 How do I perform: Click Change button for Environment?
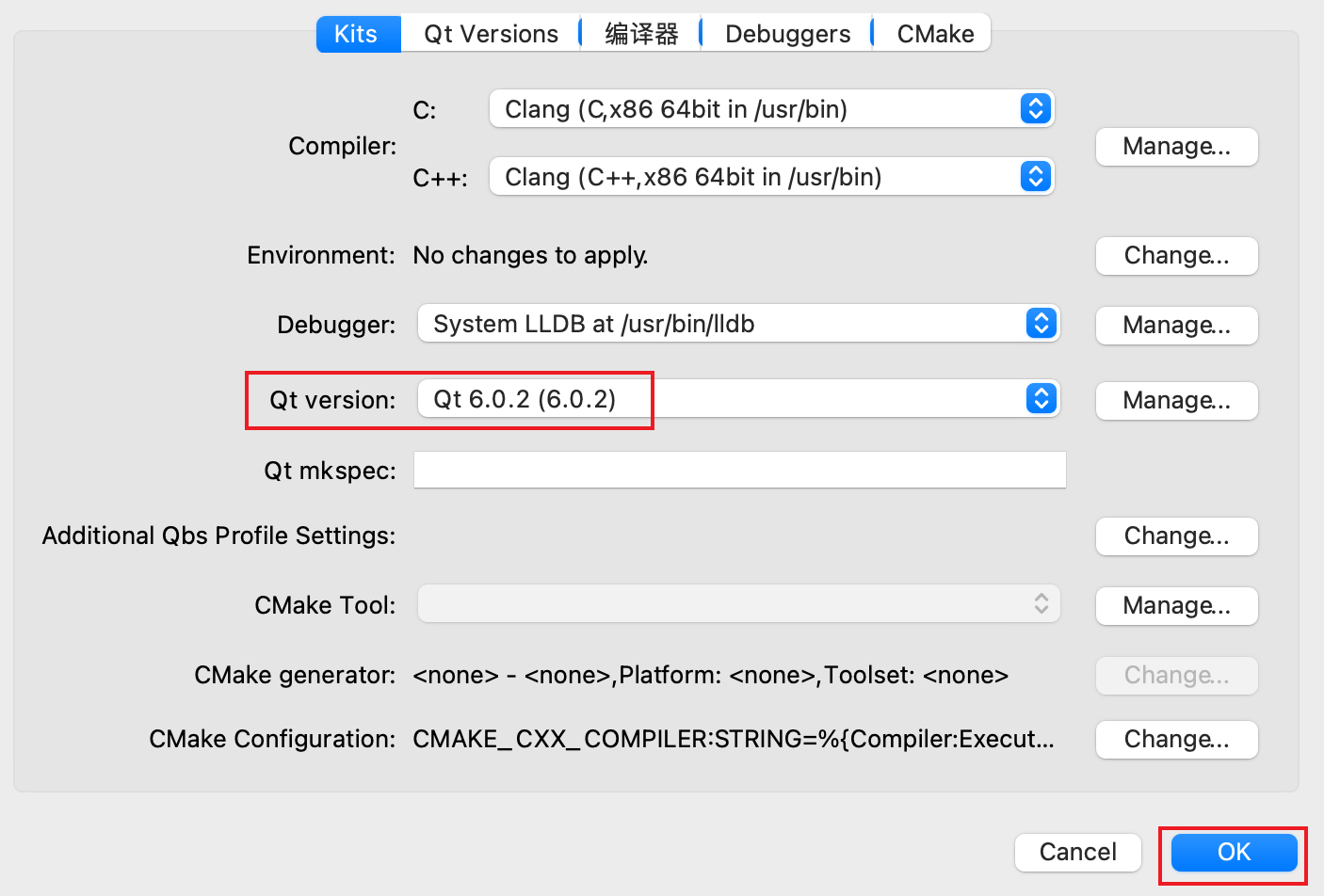click(1176, 256)
